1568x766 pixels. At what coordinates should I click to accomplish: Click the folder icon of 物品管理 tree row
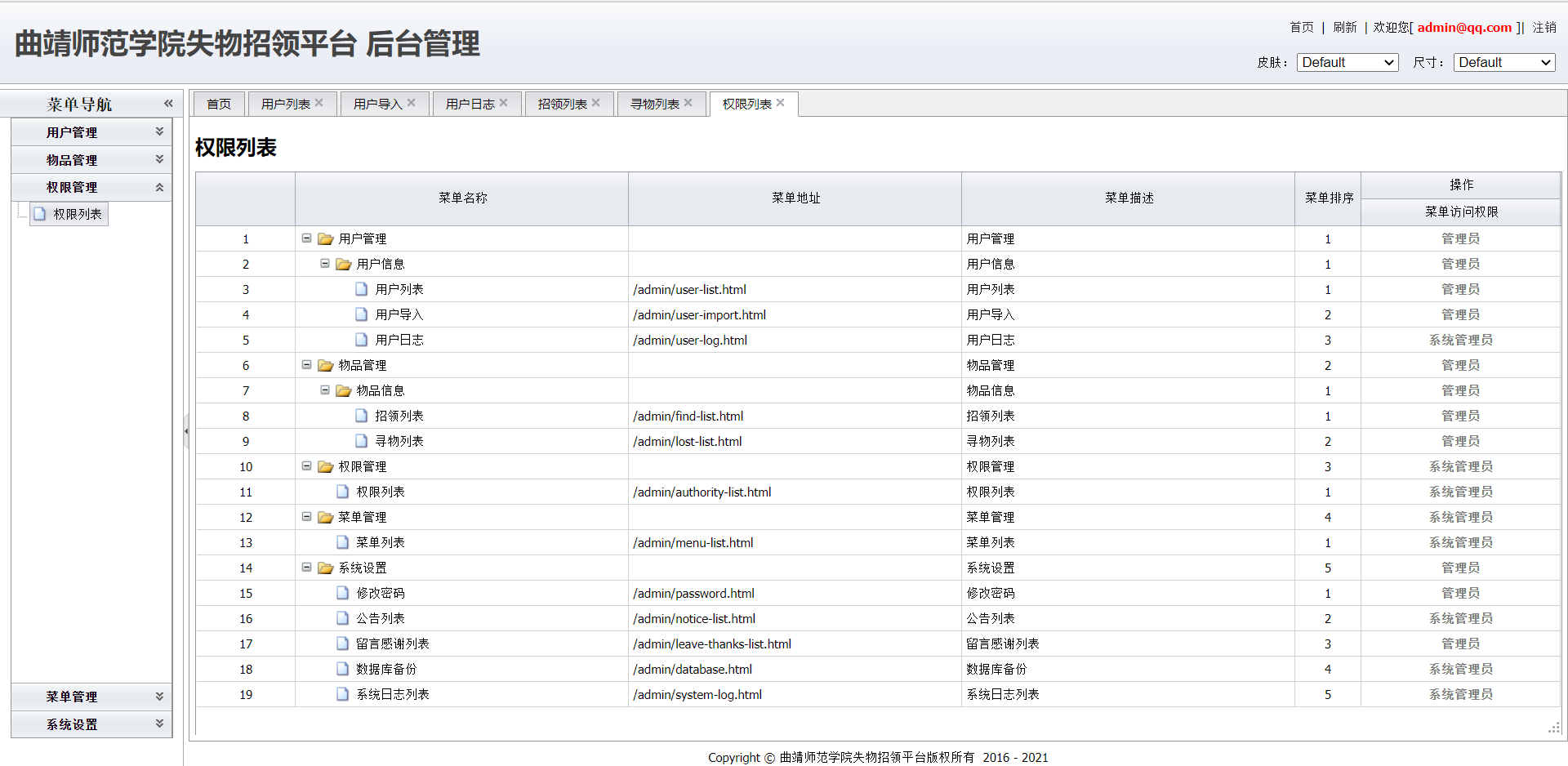tap(326, 365)
